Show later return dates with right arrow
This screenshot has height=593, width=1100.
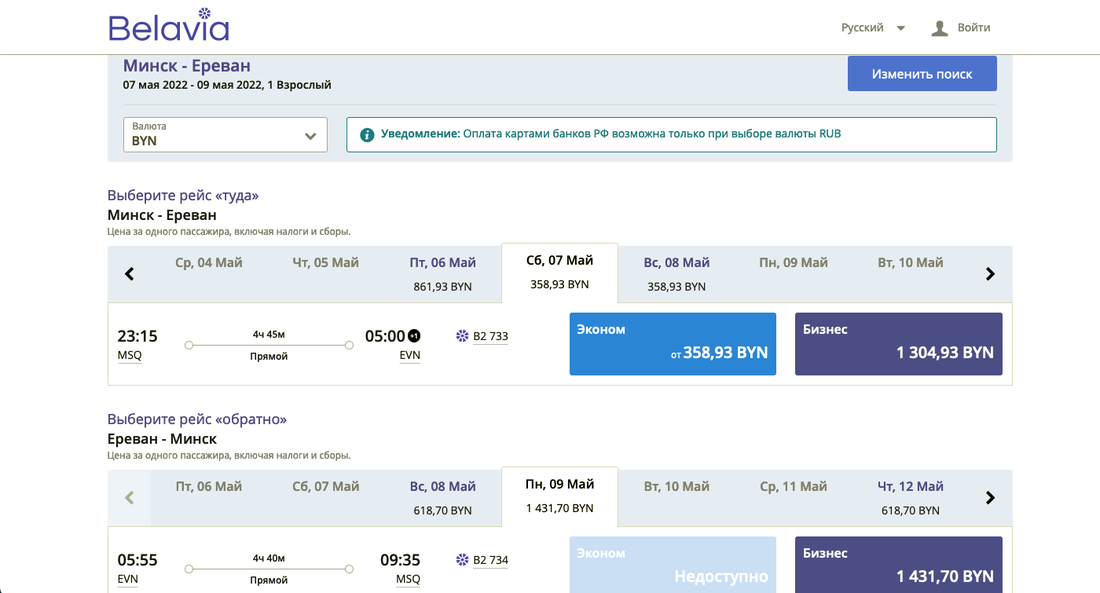(990, 497)
